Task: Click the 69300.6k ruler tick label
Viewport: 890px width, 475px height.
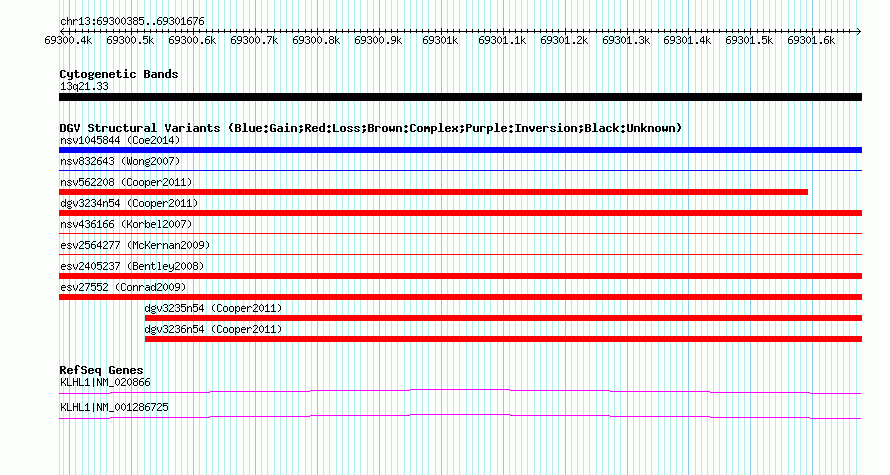Action: click(x=192, y=41)
